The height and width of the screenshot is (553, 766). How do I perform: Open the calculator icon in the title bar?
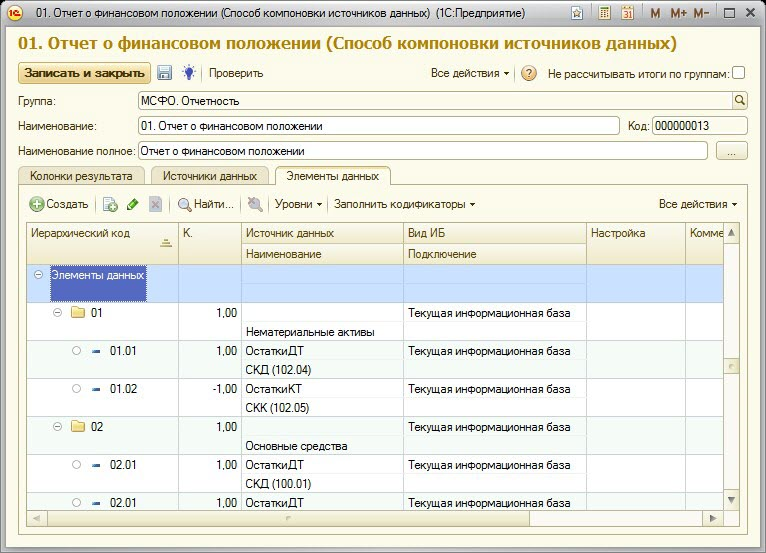604,13
